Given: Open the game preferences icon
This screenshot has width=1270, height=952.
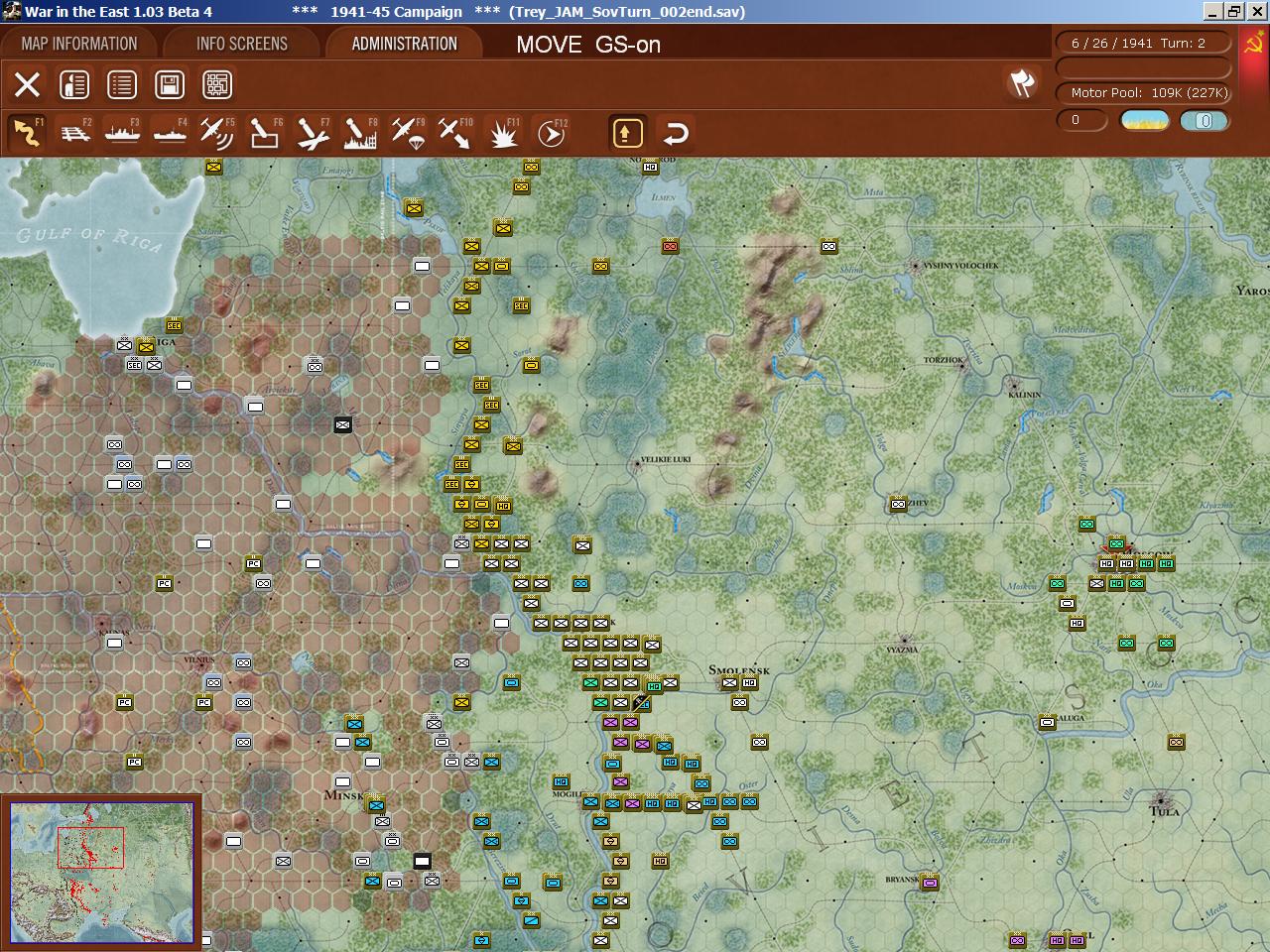Looking at the screenshot, I should click(74, 84).
